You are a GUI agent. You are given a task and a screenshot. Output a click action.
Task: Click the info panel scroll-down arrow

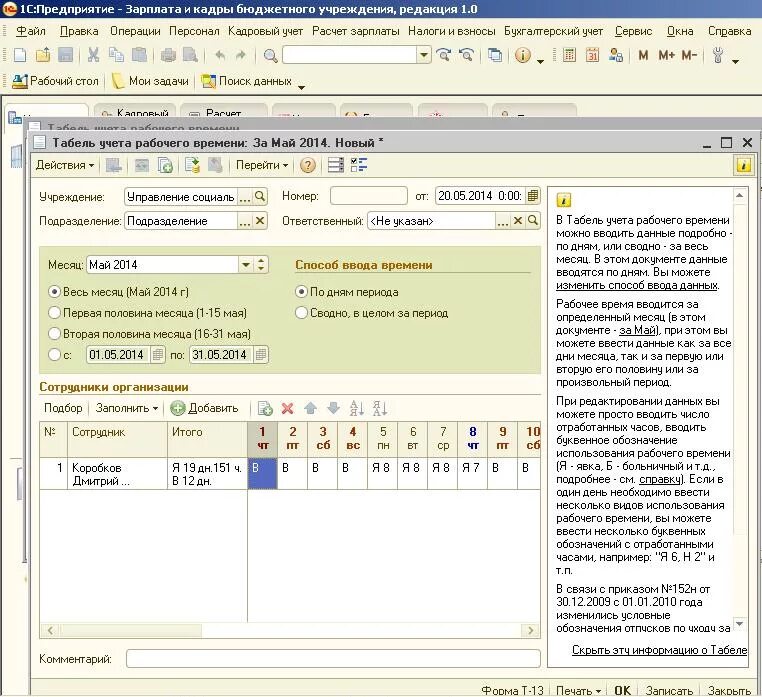click(x=739, y=624)
